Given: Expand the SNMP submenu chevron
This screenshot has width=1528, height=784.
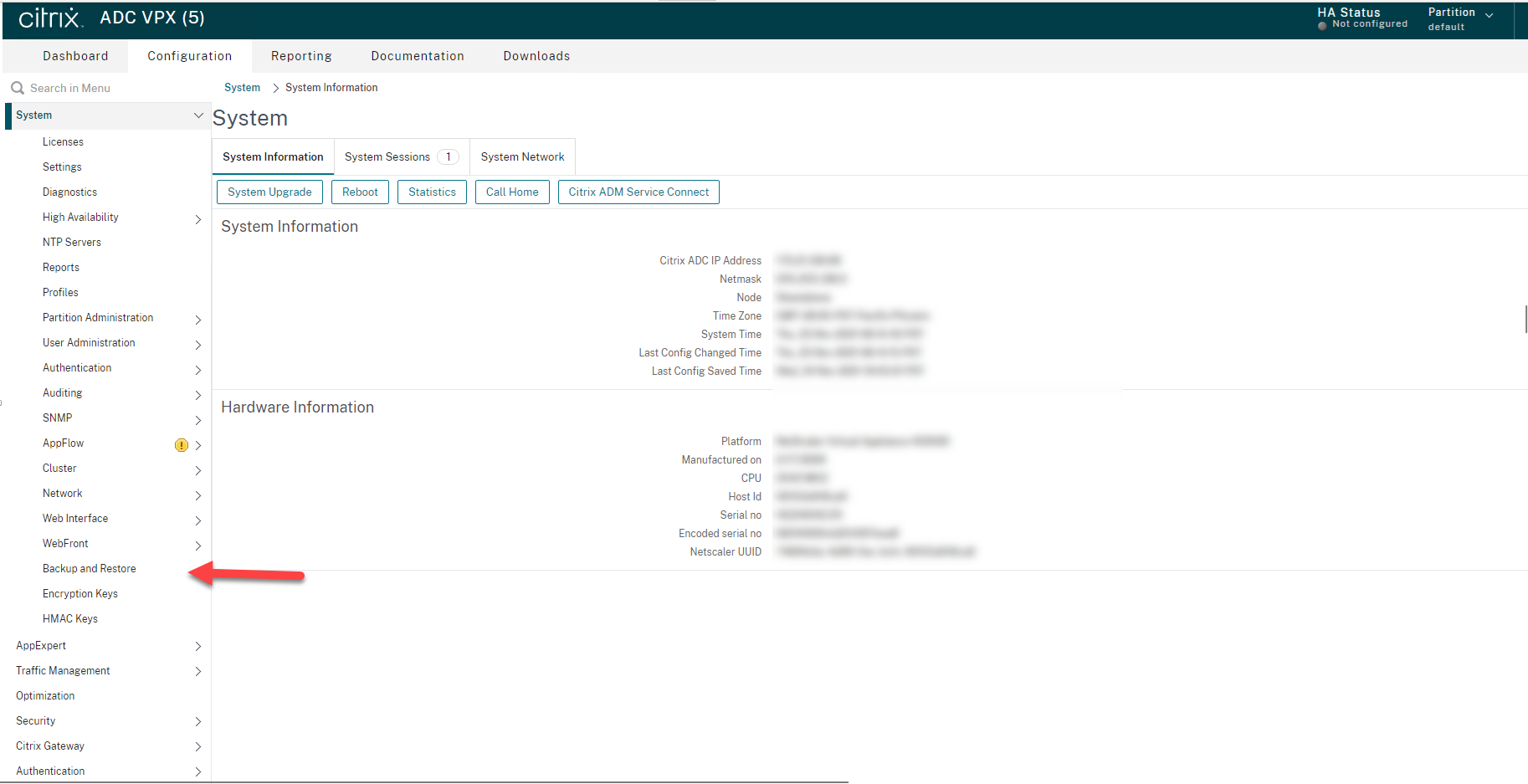Looking at the screenshot, I should [x=198, y=420].
